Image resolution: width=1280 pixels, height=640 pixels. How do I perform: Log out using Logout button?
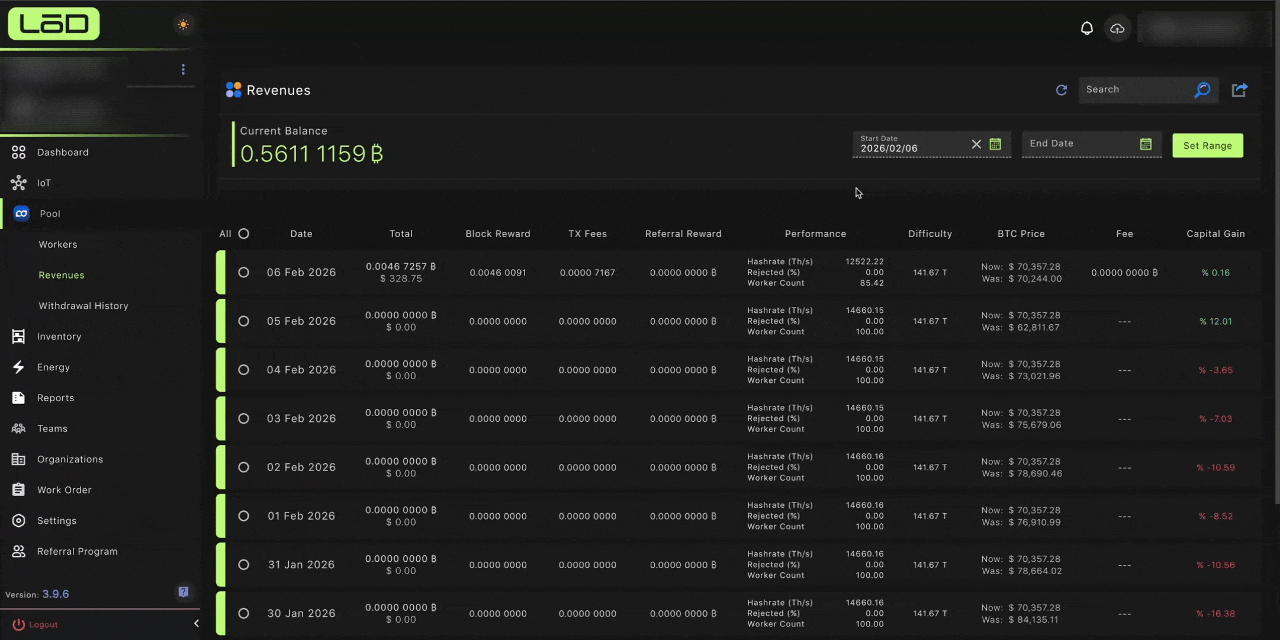(x=35, y=624)
